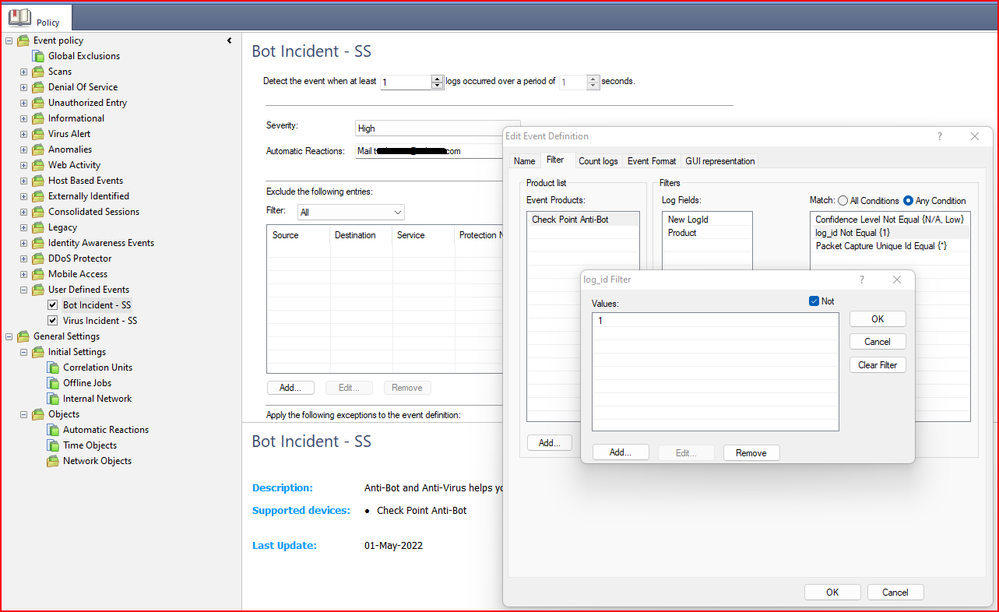Collapse the General Settings node

[x=9, y=337]
